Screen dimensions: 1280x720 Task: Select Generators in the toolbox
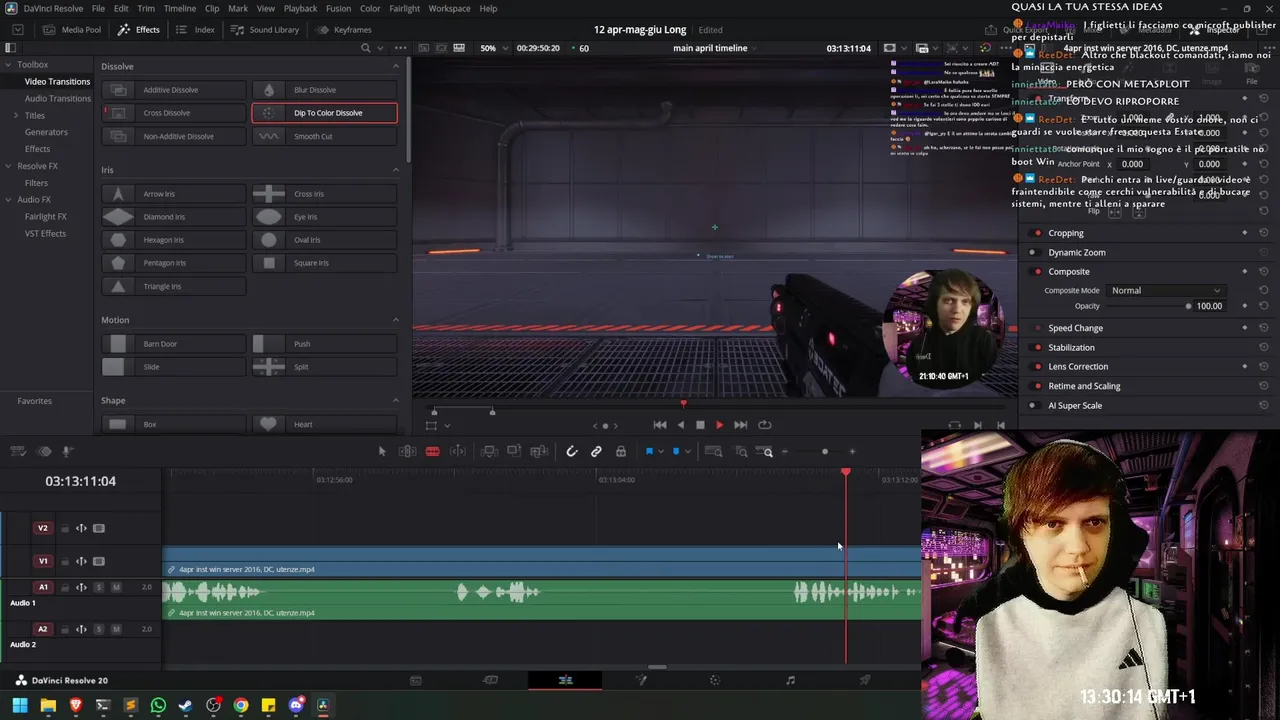46,132
